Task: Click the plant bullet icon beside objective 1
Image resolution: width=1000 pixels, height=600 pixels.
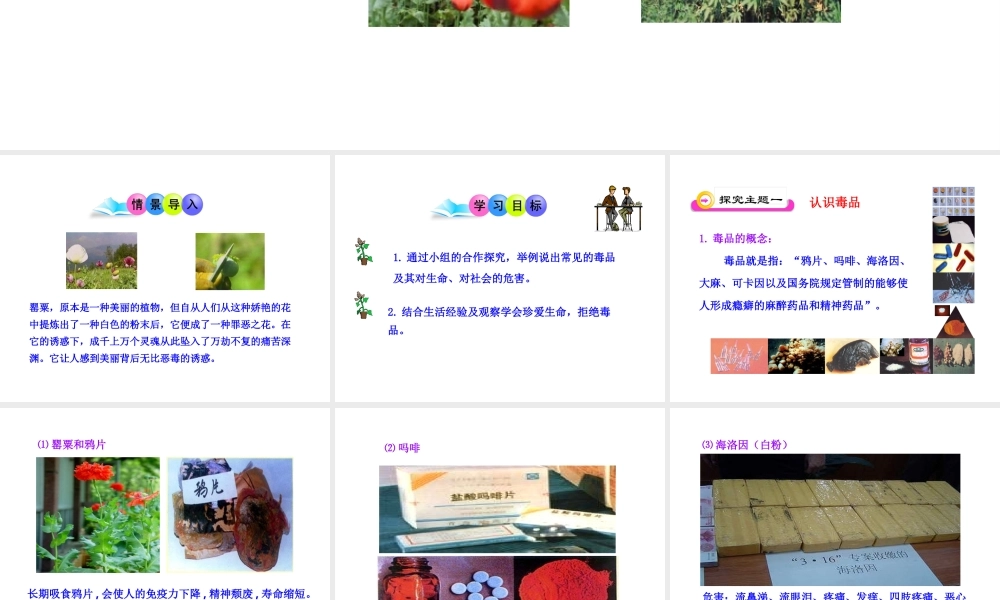Action: point(364,251)
